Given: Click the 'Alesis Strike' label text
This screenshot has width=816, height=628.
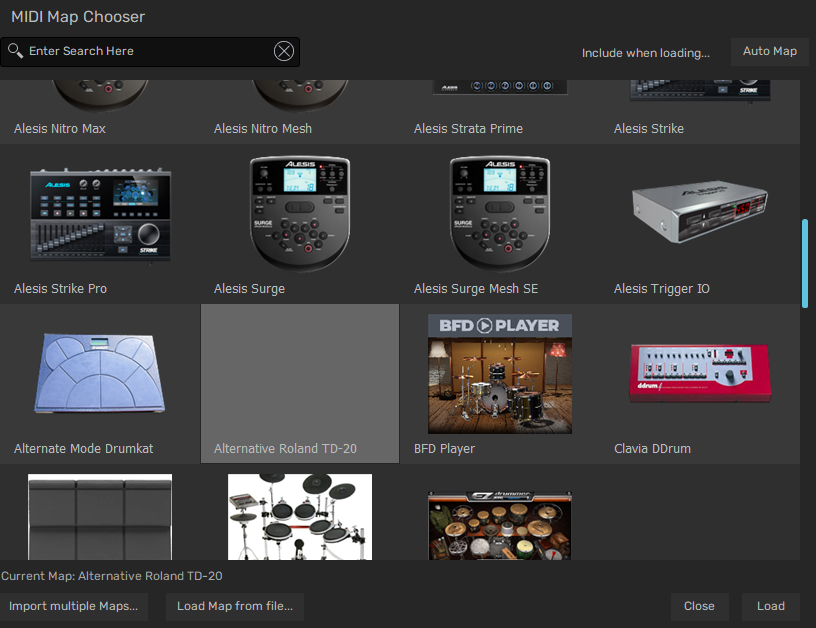Looking at the screenshot, I should [x=648, y=129].
